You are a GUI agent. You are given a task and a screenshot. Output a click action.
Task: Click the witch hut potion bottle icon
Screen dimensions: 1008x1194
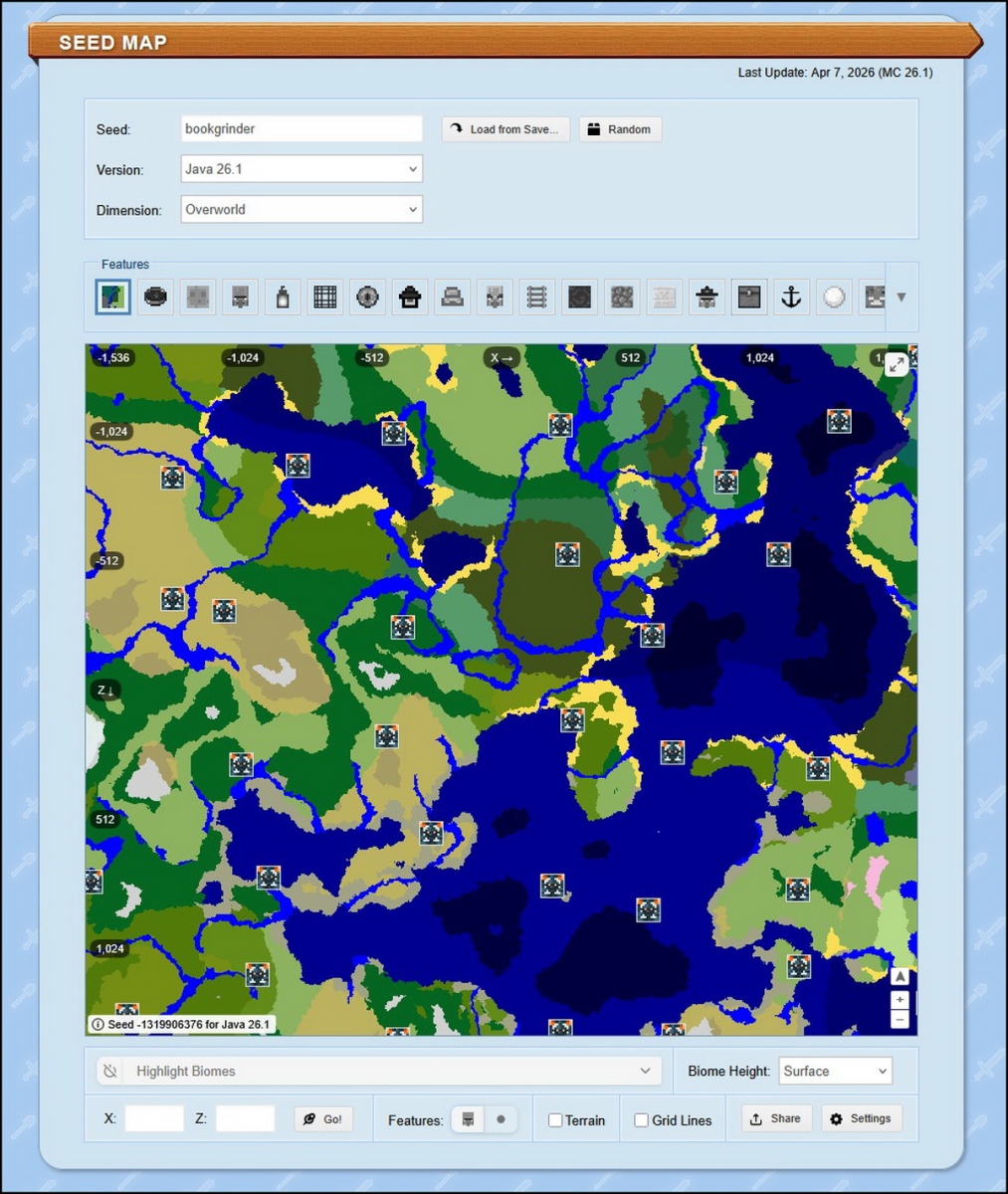click(283, 297)
